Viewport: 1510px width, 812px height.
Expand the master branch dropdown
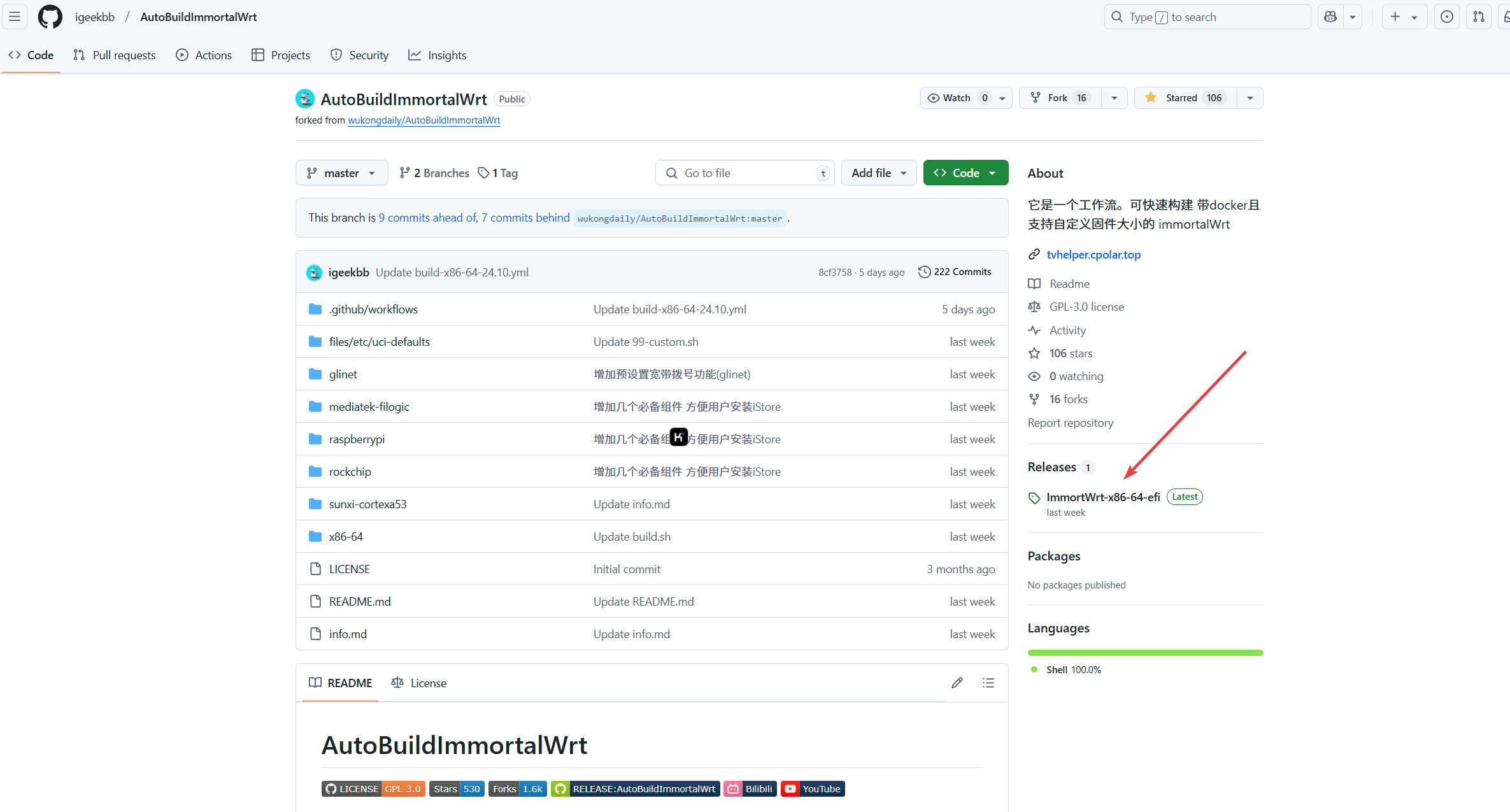[x=341, y=173]
